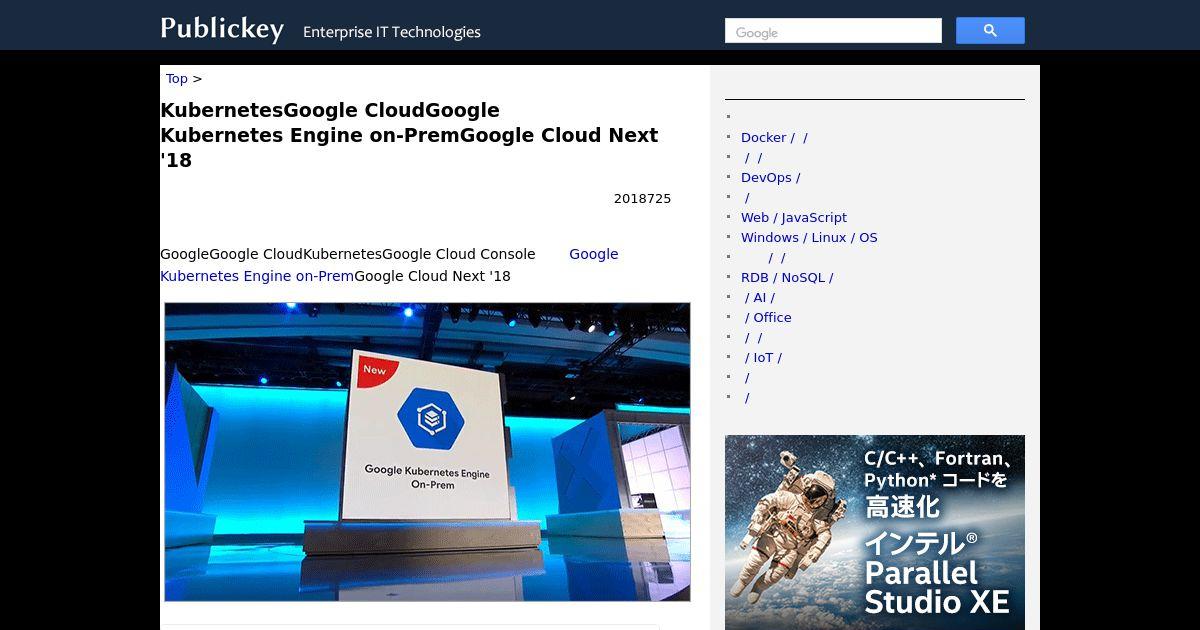1200x630 pixels.
Task: Open the Top breadcrumb link
Action: coord(177,78)
